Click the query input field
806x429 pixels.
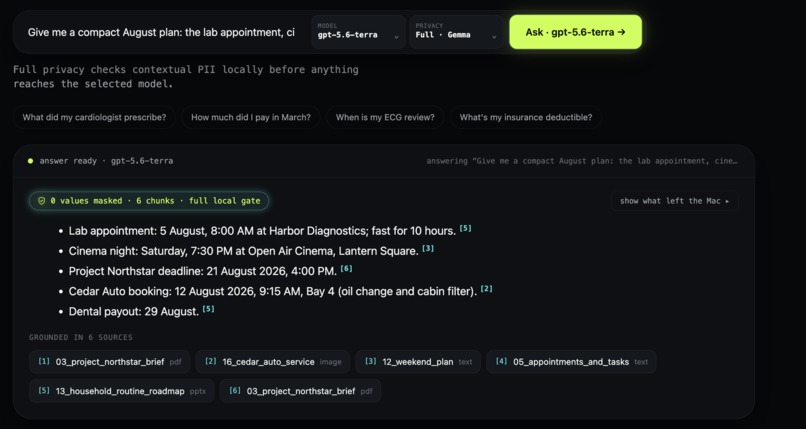[161, 32]
